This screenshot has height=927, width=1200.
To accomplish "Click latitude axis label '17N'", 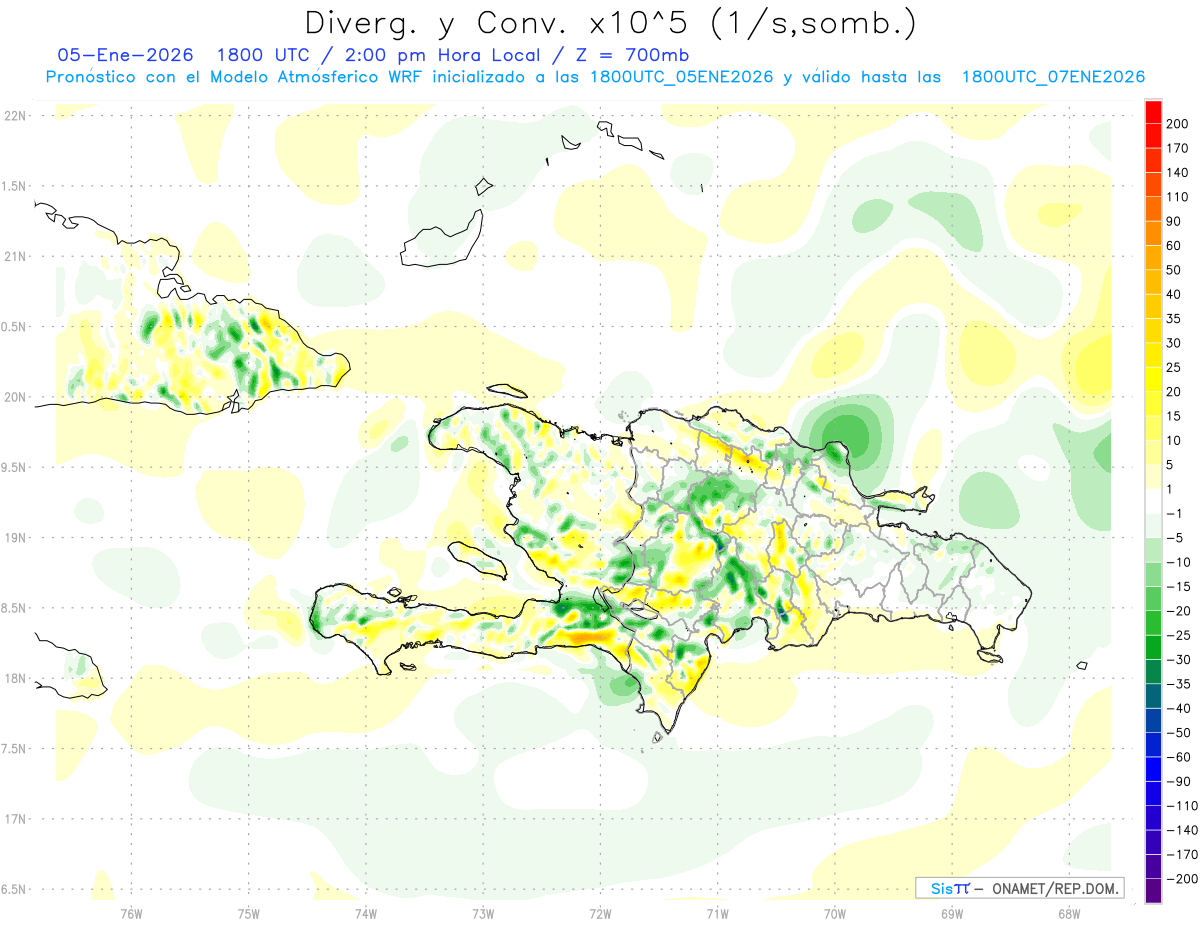I will 14,819.
